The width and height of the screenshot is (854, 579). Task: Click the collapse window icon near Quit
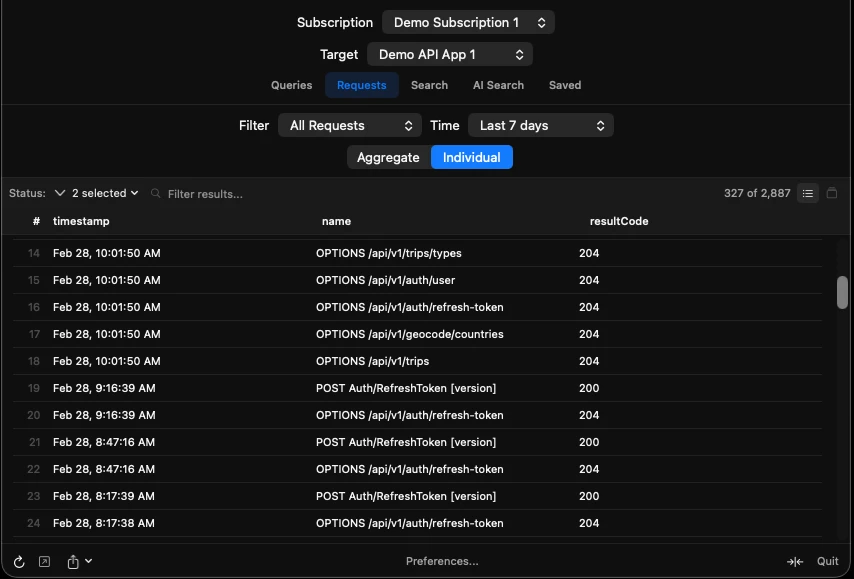tap(795, 561)
